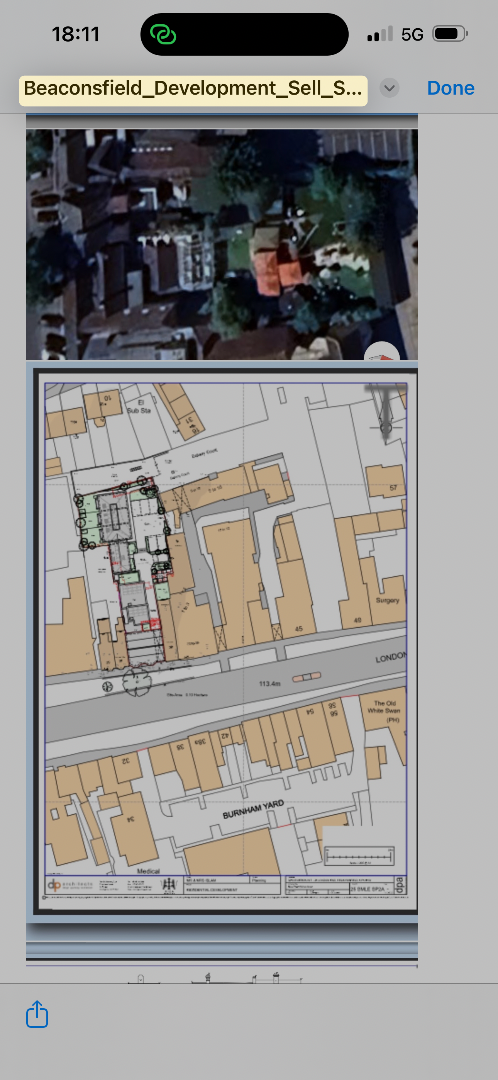This screenshot has width=498, height=1080.
Task: Tap the aerial satellite photo
Action: click(x=222, y=244)
